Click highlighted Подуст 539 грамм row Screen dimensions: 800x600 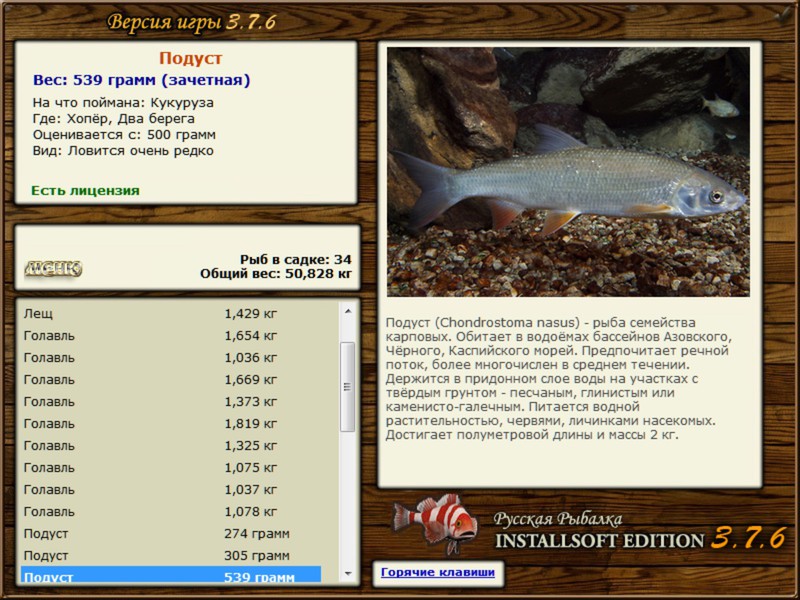point(170,576)
